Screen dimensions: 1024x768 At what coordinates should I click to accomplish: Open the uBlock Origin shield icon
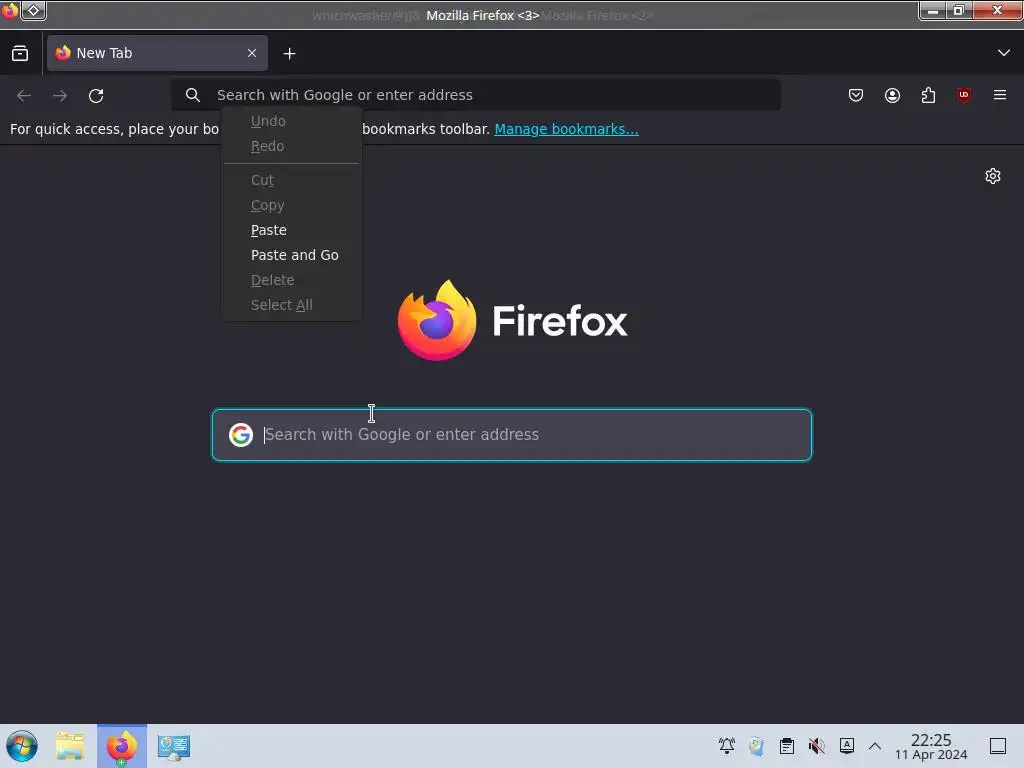point(964,95)
